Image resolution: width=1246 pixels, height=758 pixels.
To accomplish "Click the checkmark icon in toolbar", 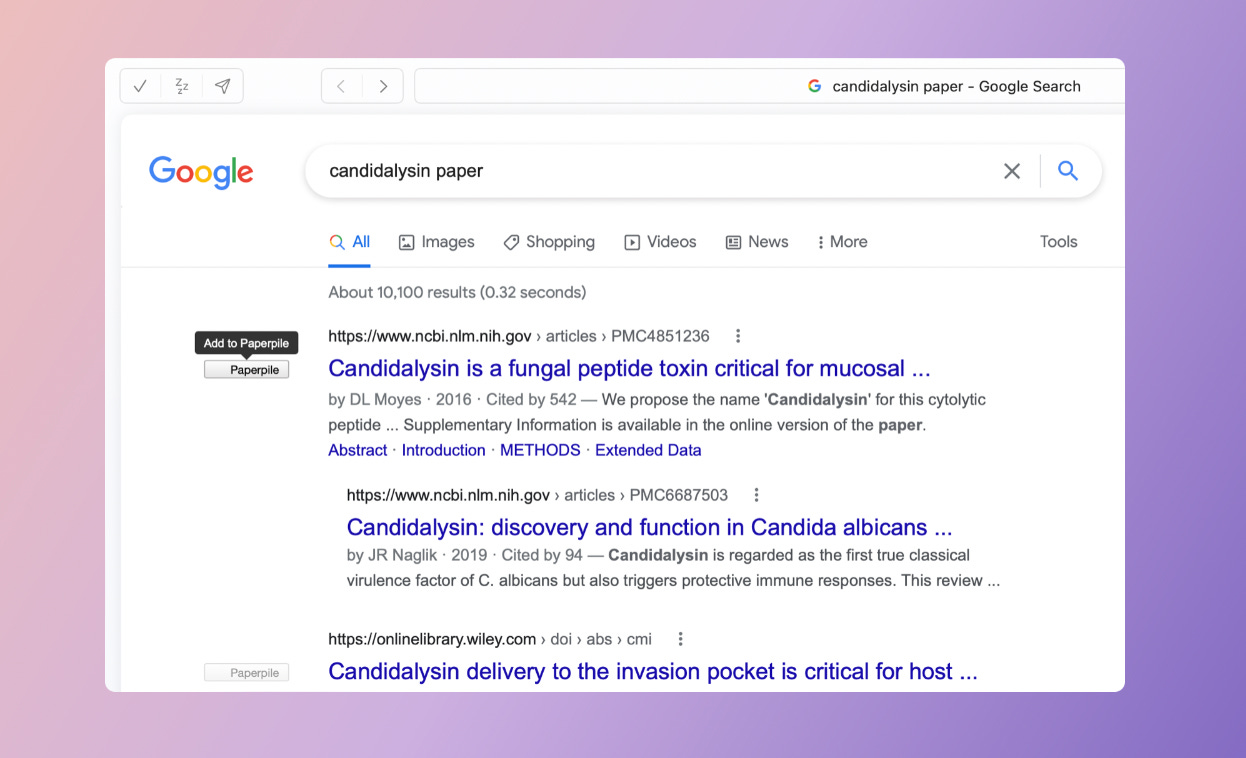I will click(140, 86).
